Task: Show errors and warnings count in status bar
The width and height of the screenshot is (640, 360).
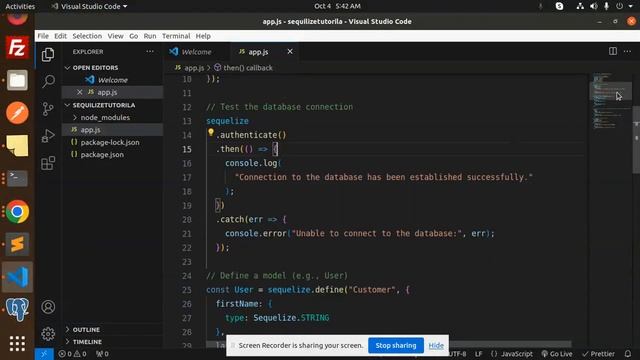Action: [x=72, y=354]
